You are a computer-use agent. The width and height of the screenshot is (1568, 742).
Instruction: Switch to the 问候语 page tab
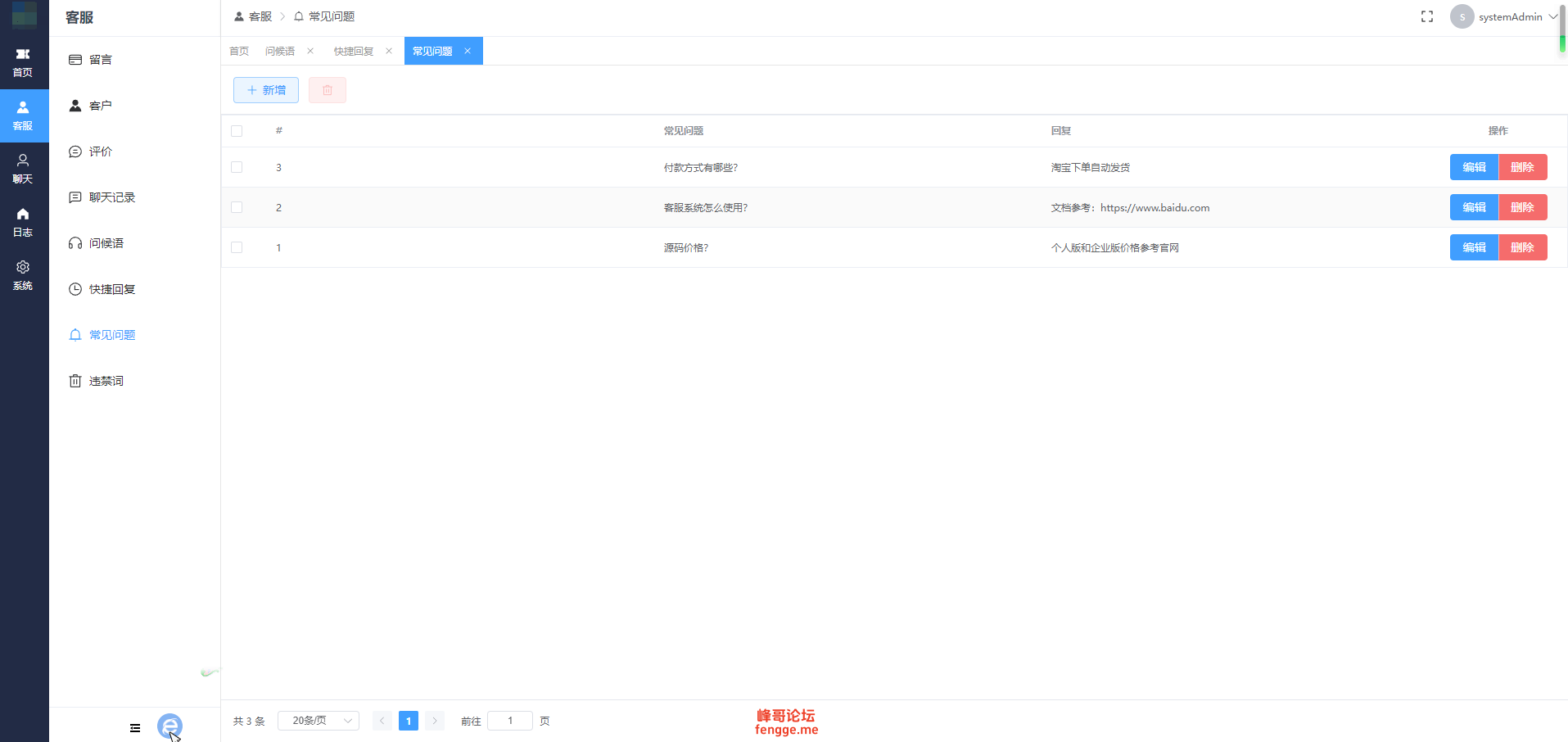(280, 51)
